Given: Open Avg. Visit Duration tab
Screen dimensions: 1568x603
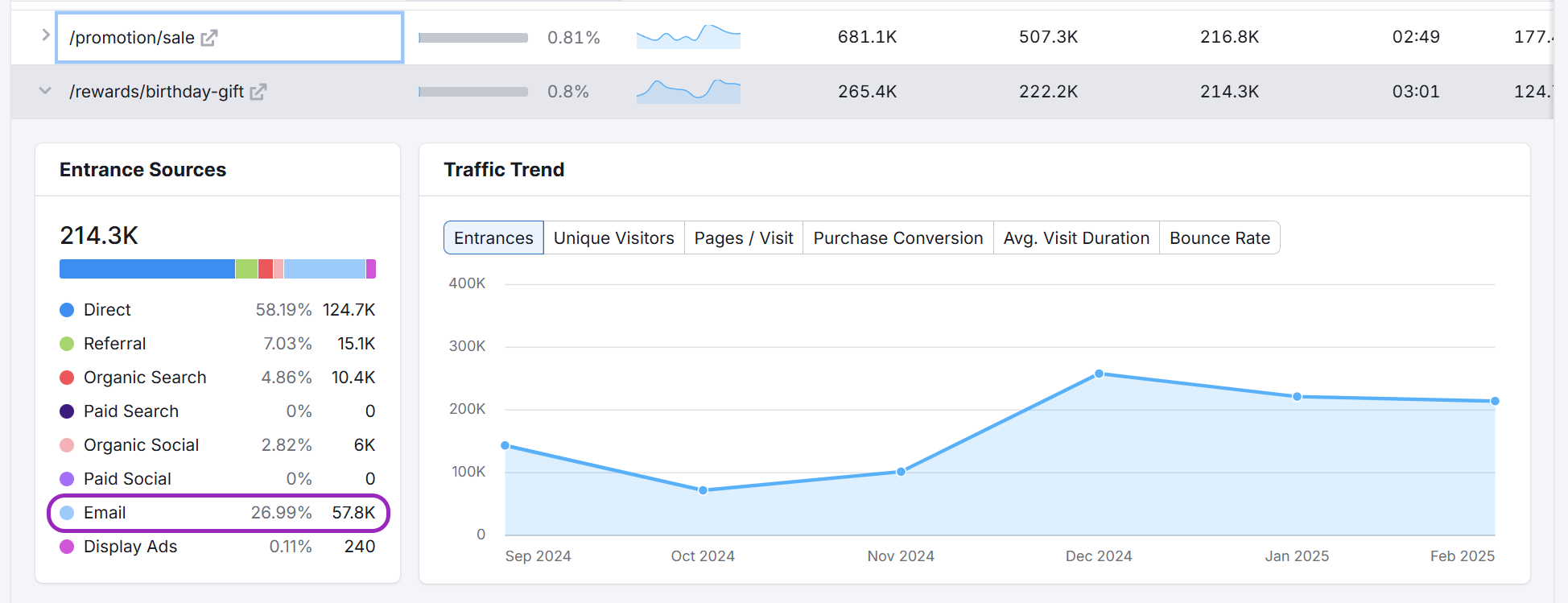Looking at the screenshot, I should tap(1075, 238).
